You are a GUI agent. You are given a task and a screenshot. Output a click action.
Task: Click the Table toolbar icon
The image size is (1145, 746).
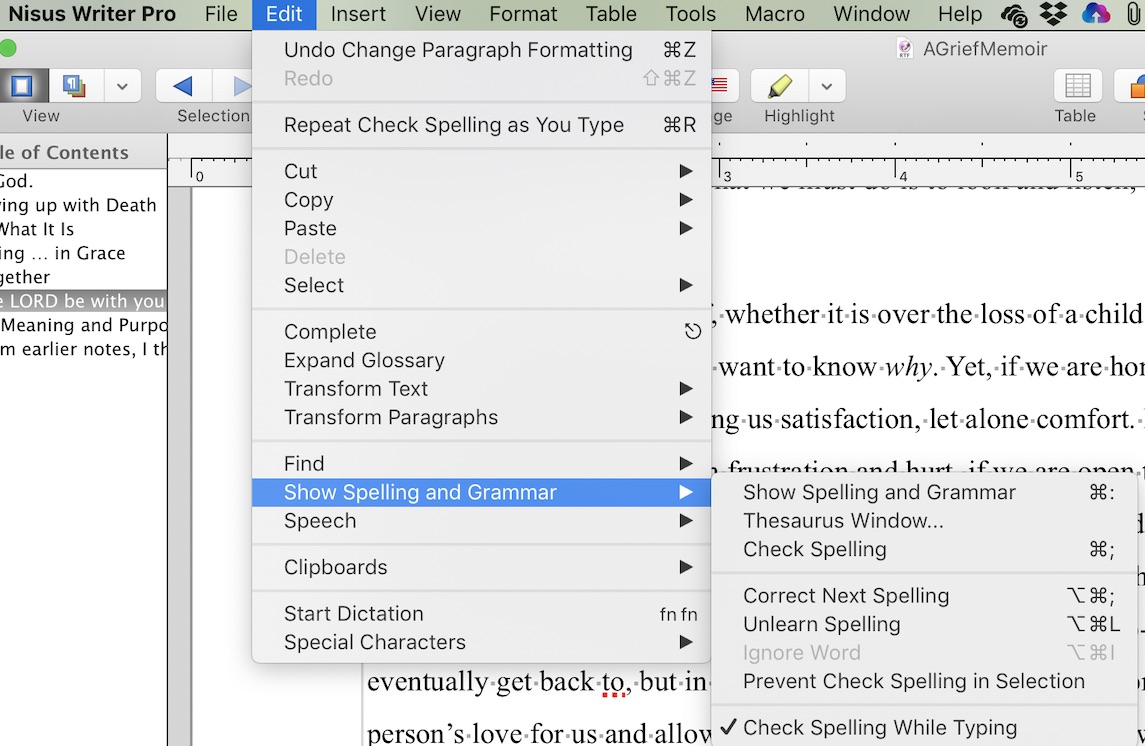pyautogui.click(x=1077, y=86)
